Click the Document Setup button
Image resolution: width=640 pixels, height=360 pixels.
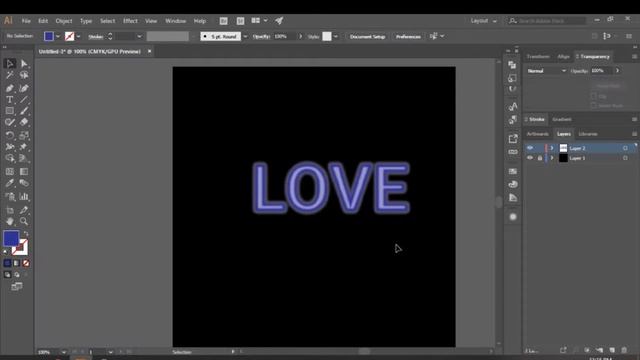click(x=367, y=36)
